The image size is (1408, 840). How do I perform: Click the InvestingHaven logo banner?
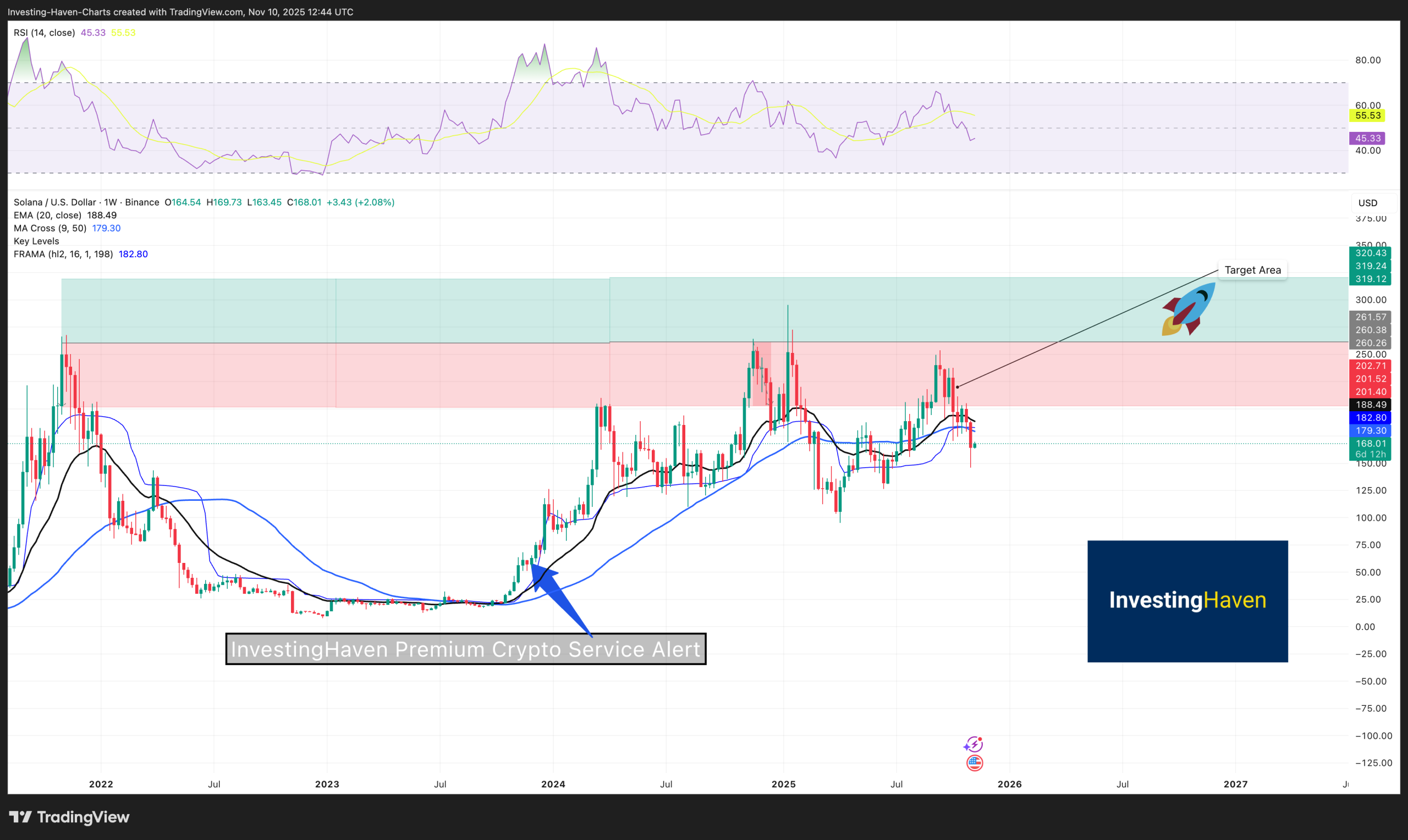(x=1187, y=601)
